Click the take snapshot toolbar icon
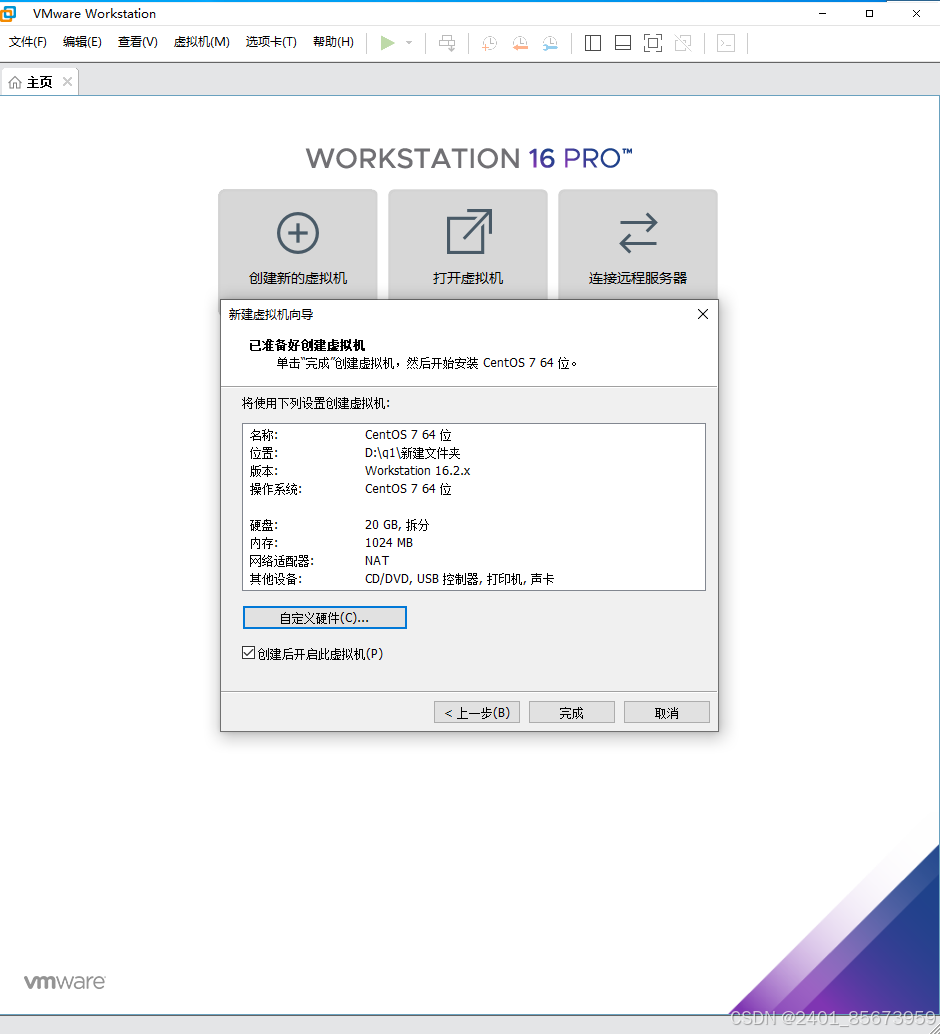Image resolution: width=940 pixels, height=1034 pixels. [x=489, y=44]
